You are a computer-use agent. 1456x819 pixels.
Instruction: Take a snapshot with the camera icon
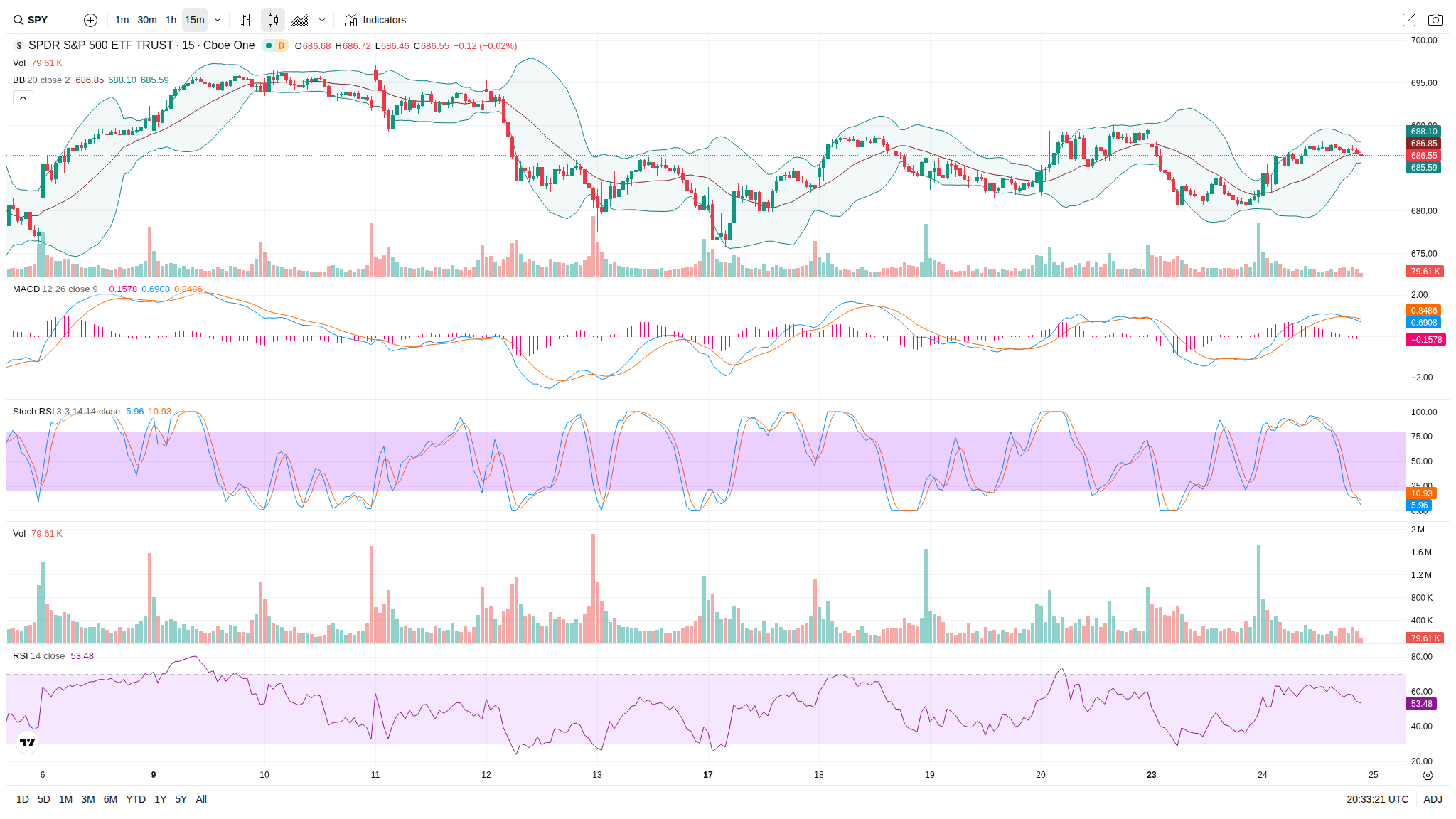(1435, 20)
